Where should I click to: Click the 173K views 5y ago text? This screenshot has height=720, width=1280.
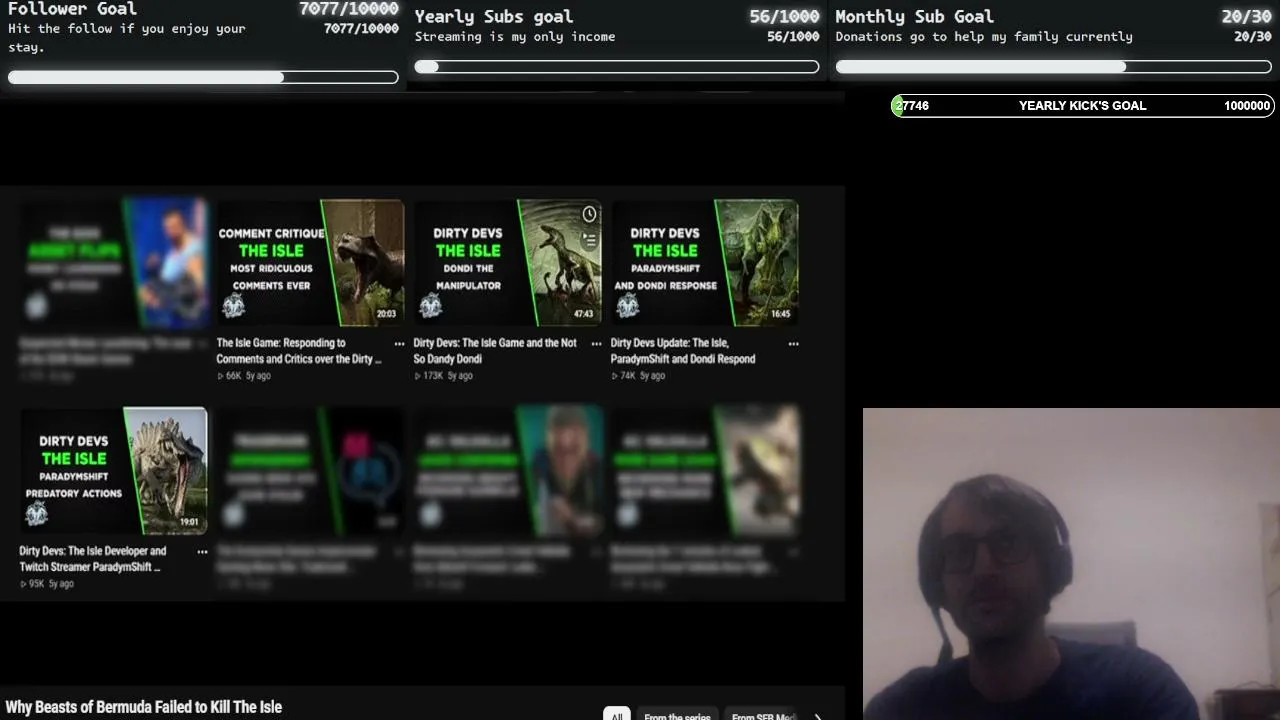[444, 376]
